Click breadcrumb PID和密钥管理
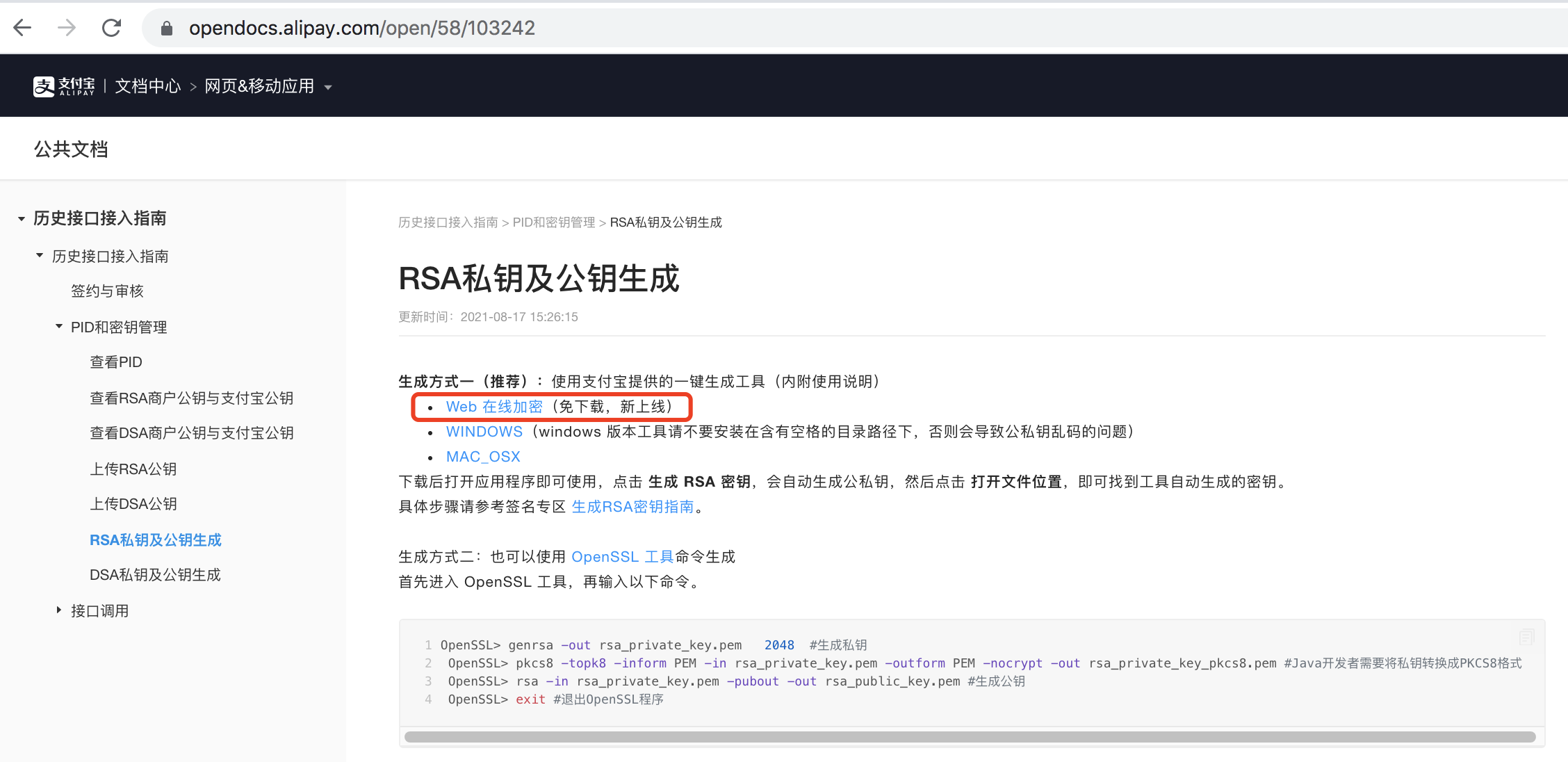The width and height of the screenshot is (1568, 762). point(554,222)
